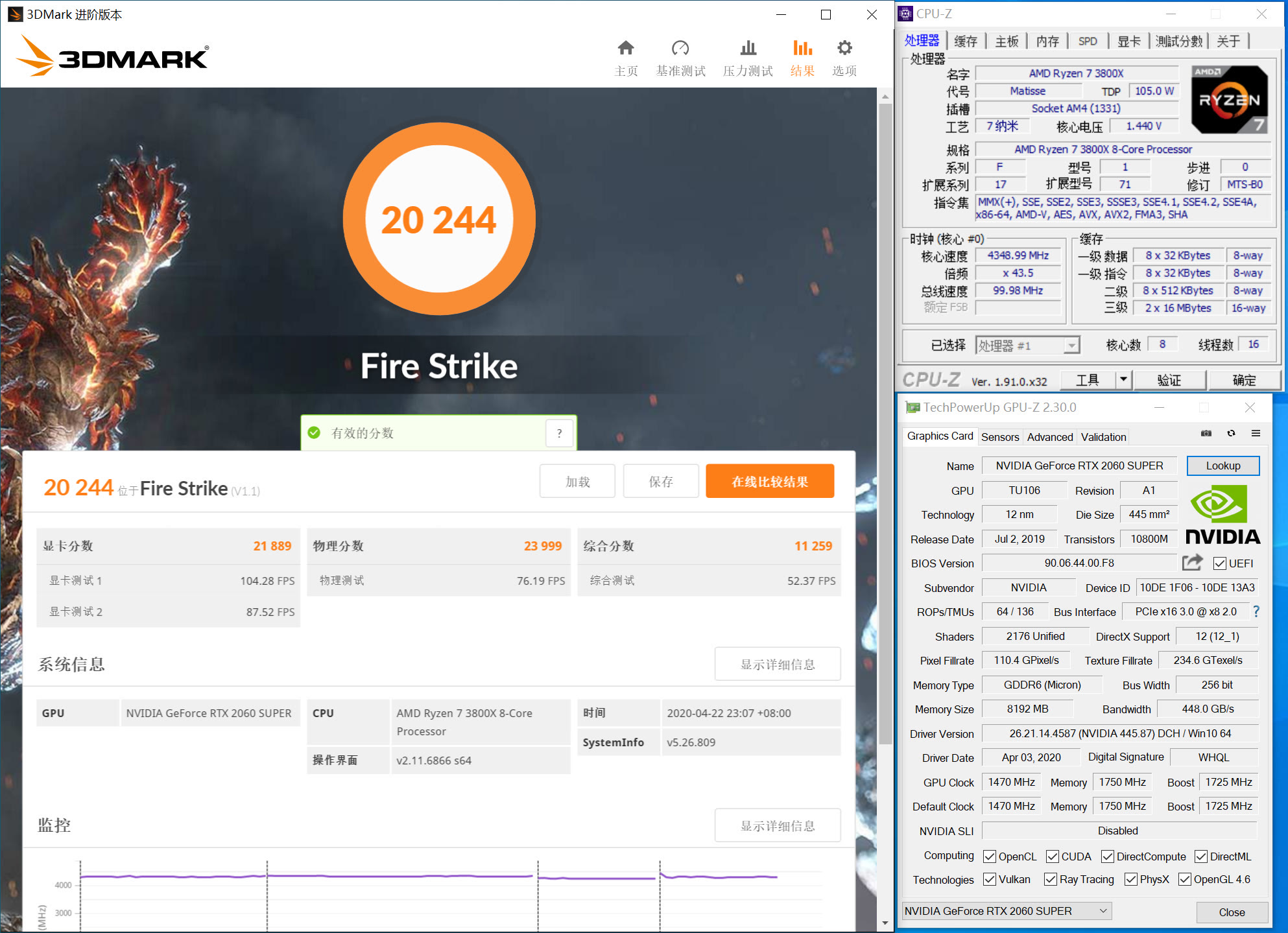The image size is (1288, 933).
Task: Disable the CUDA computing checkbox
Action: click(x=1051, y=856)
